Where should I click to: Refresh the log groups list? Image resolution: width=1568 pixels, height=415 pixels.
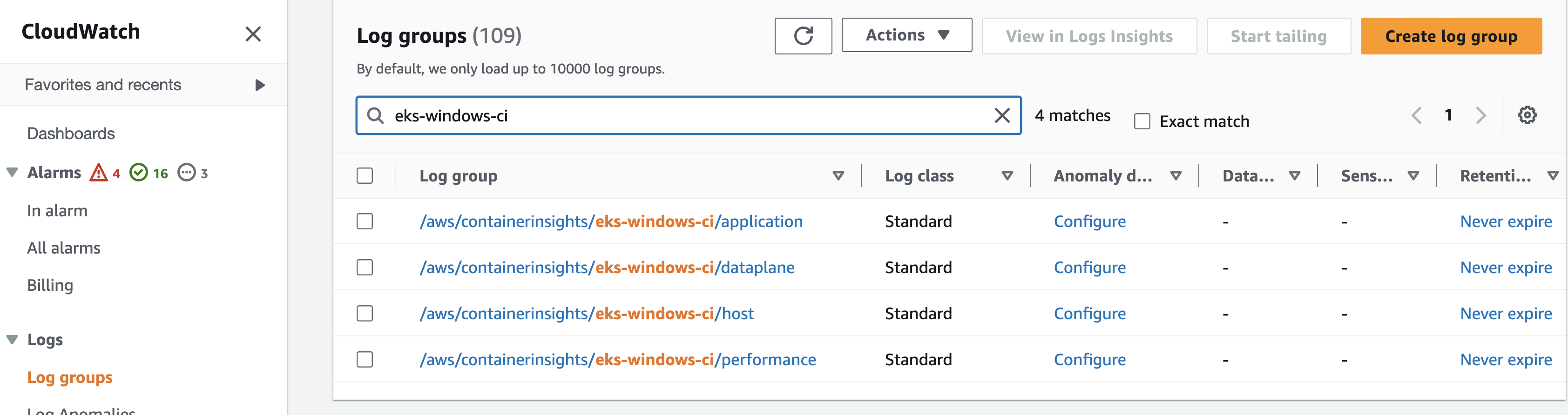[803, 36]
